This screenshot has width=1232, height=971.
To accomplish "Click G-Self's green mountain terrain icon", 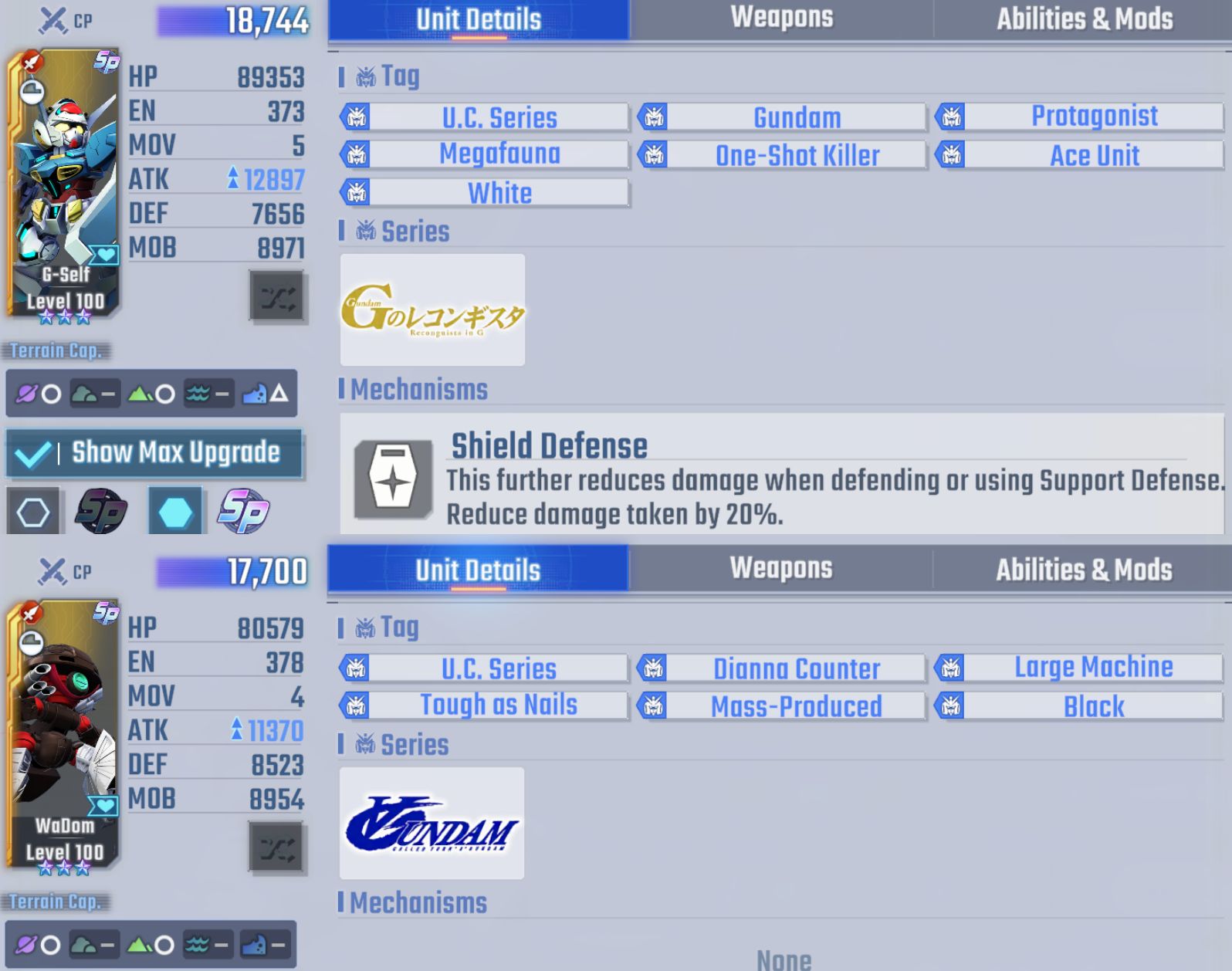I will (x=140, y=394).
